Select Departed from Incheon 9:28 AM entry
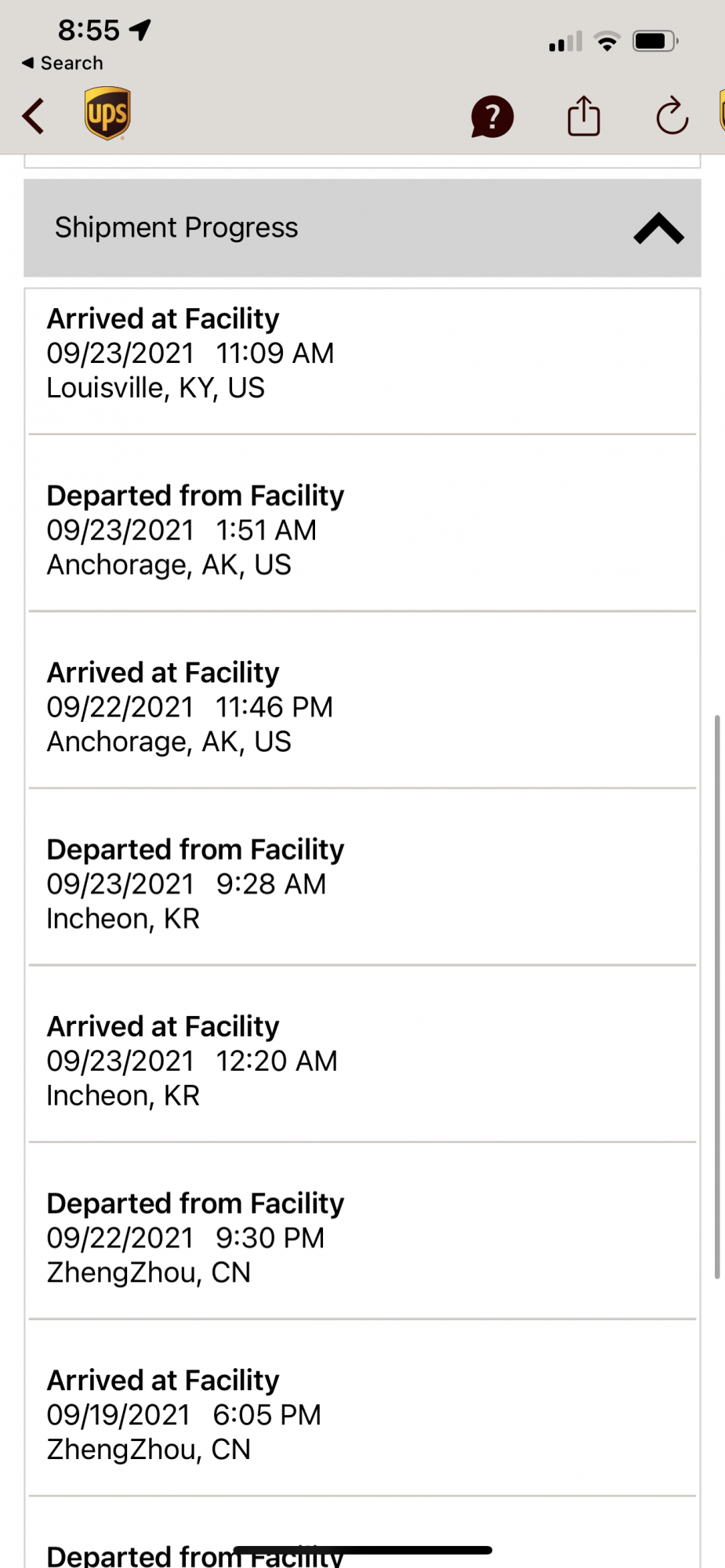This screenshot has height=1568, width=725. point(361,884)
